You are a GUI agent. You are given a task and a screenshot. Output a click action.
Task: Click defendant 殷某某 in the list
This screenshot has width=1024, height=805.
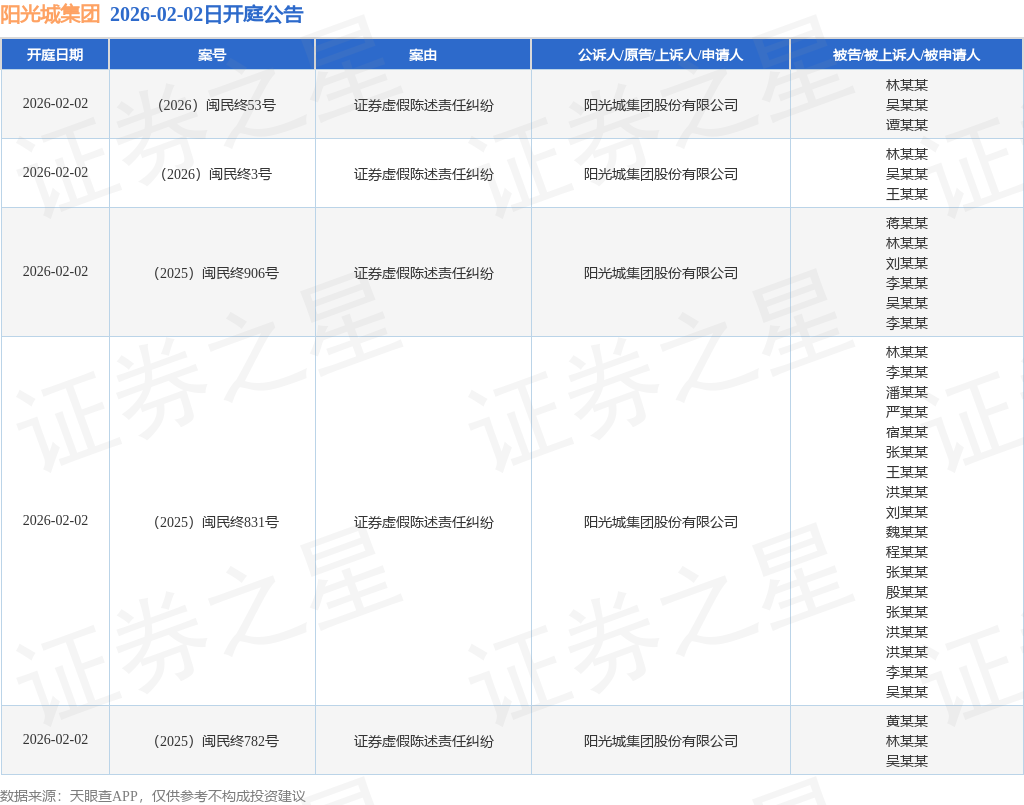(x=906, y=592)
